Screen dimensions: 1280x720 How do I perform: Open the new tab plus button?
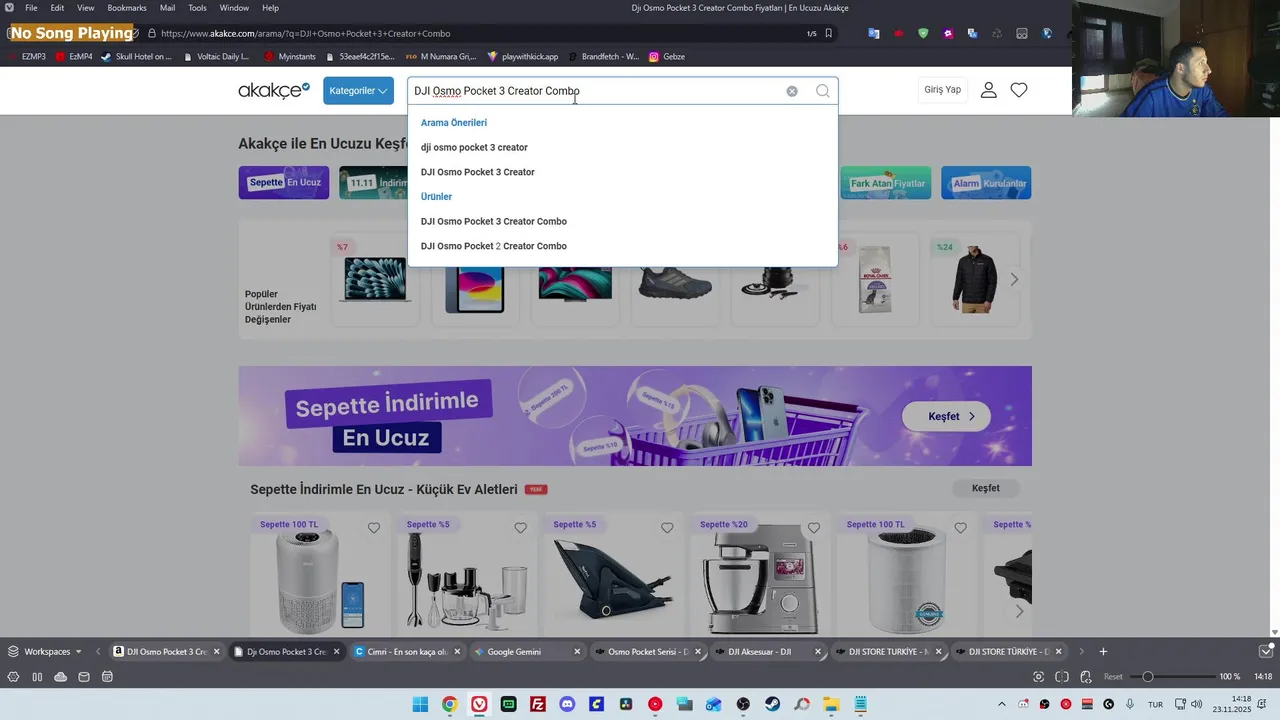tap(1103, 651)
